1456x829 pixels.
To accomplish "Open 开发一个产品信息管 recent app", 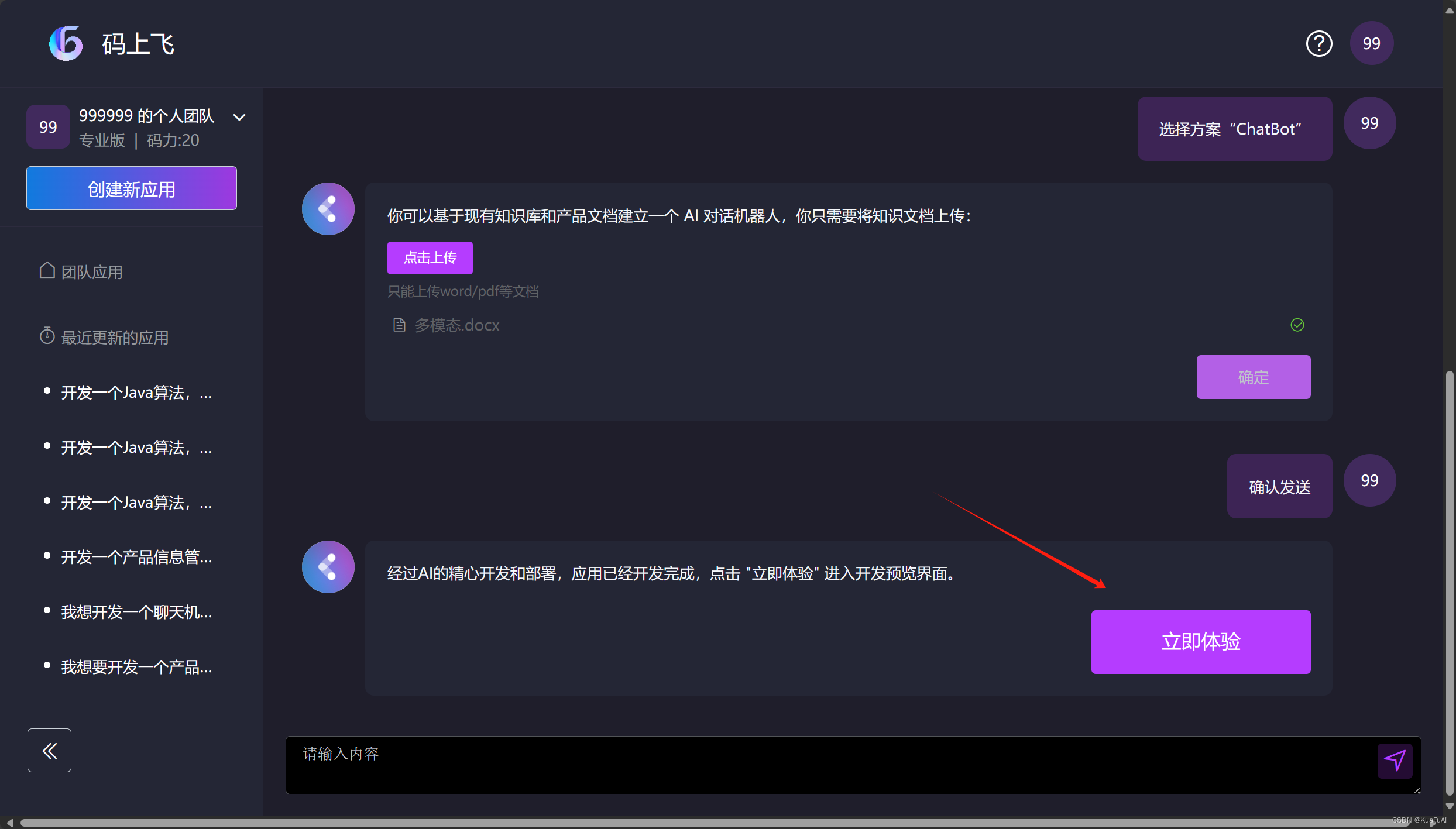I will point(136,557).
